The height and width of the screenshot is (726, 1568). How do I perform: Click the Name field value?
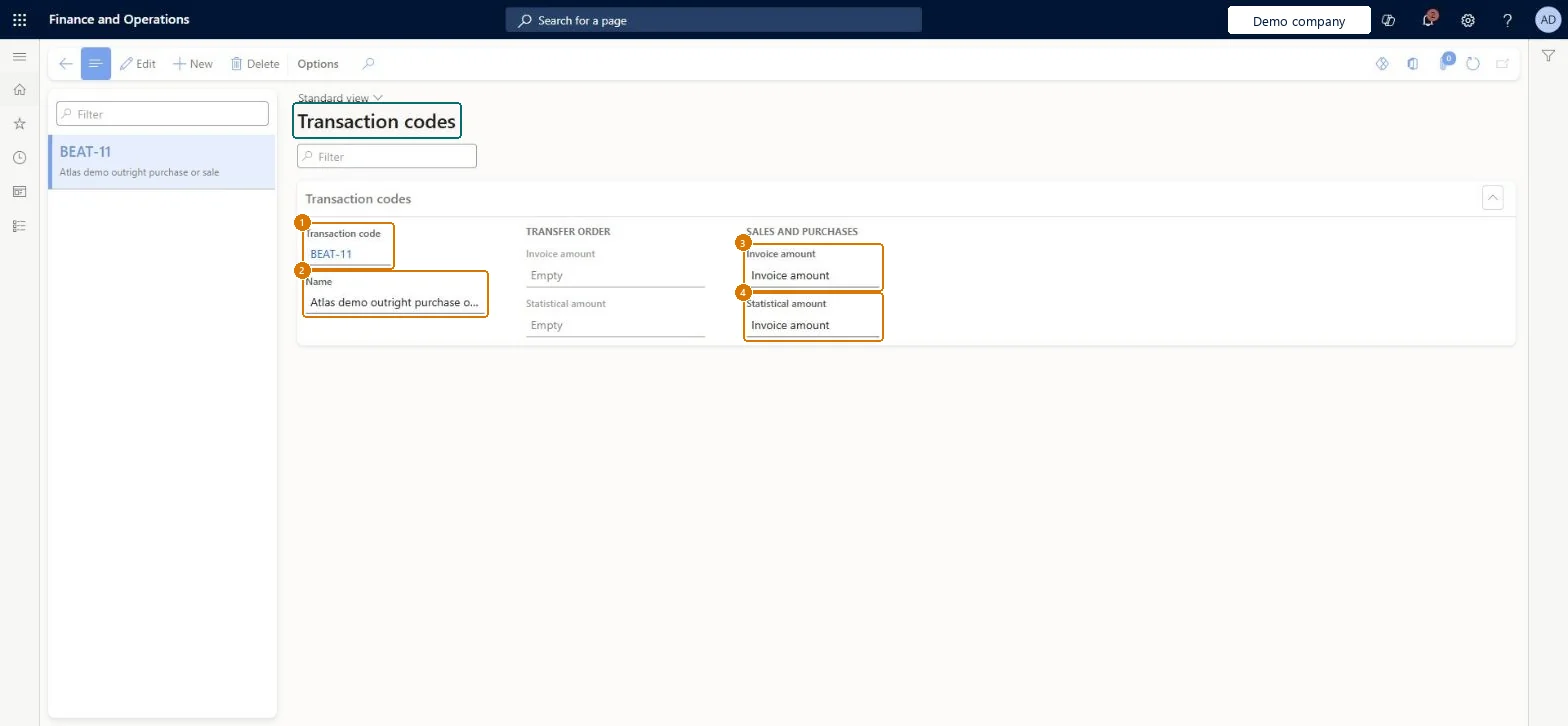[x=395, y=302]
